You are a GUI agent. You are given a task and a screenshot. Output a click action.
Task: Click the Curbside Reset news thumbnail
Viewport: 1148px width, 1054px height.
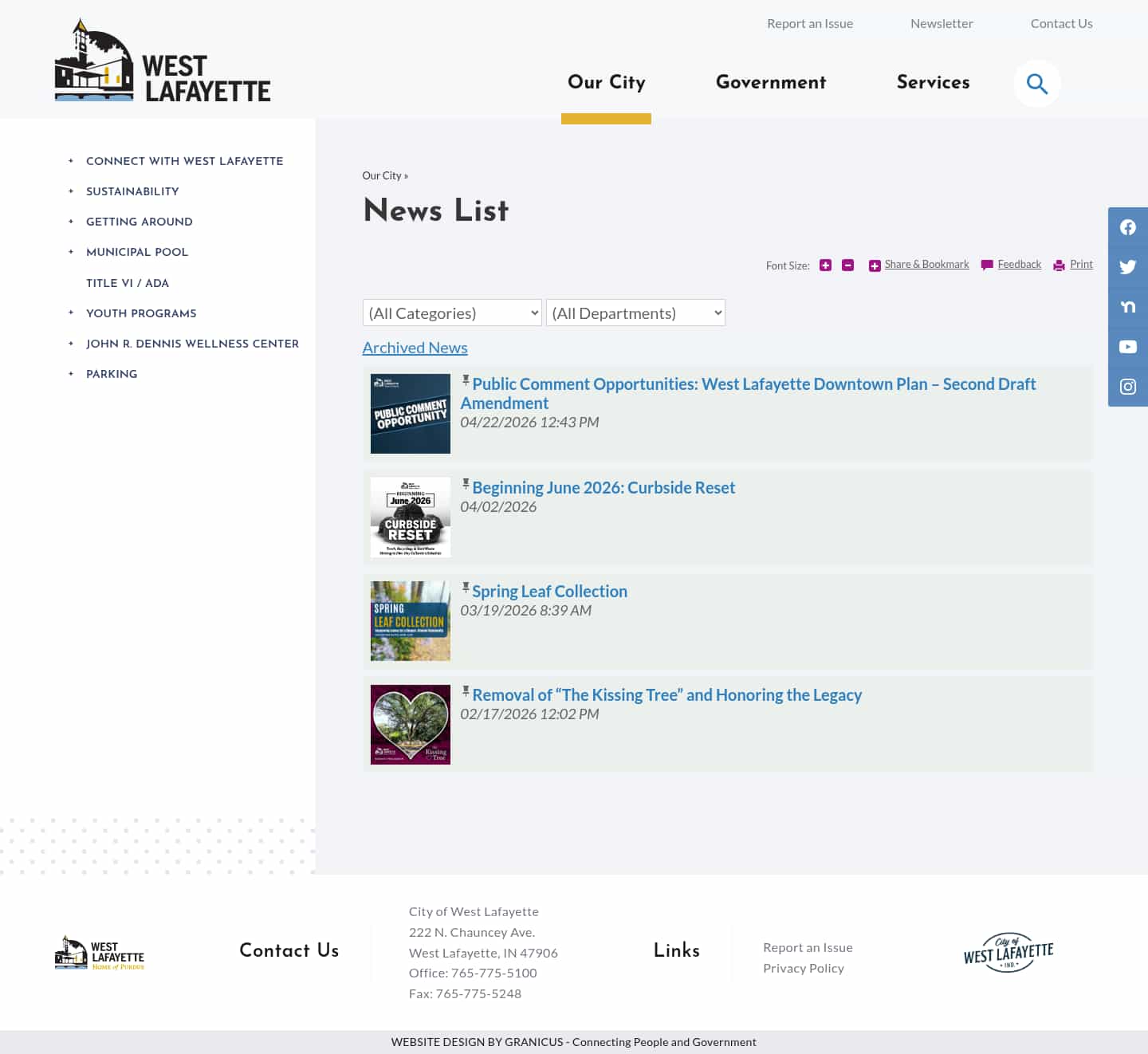pos(410,517)
